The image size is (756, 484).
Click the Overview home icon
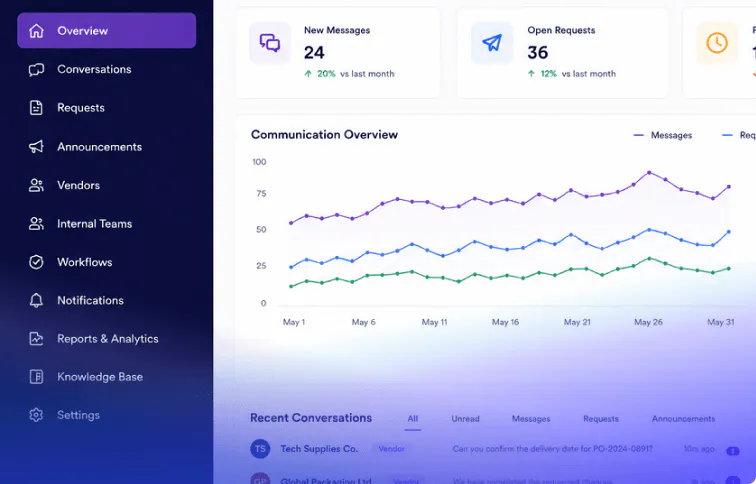point(36,31)
